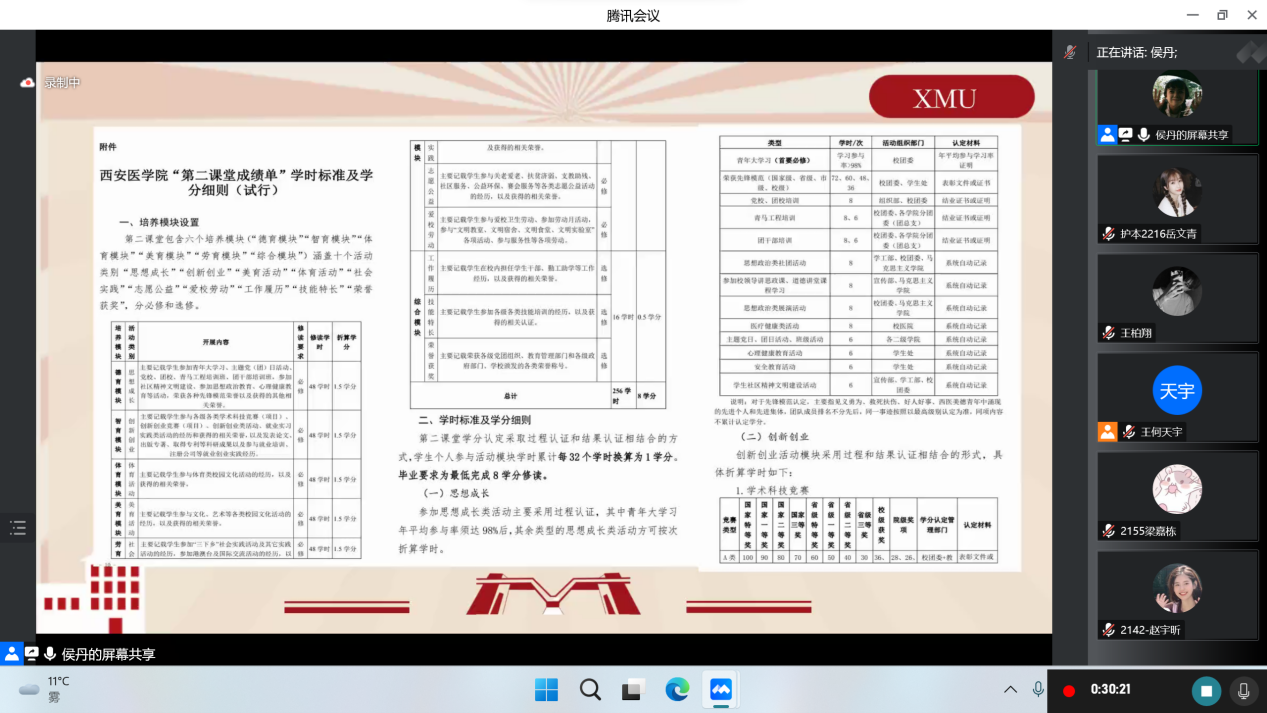
Task: Click the mic icon in bottom-left share label
Action: tap(49, 654)
